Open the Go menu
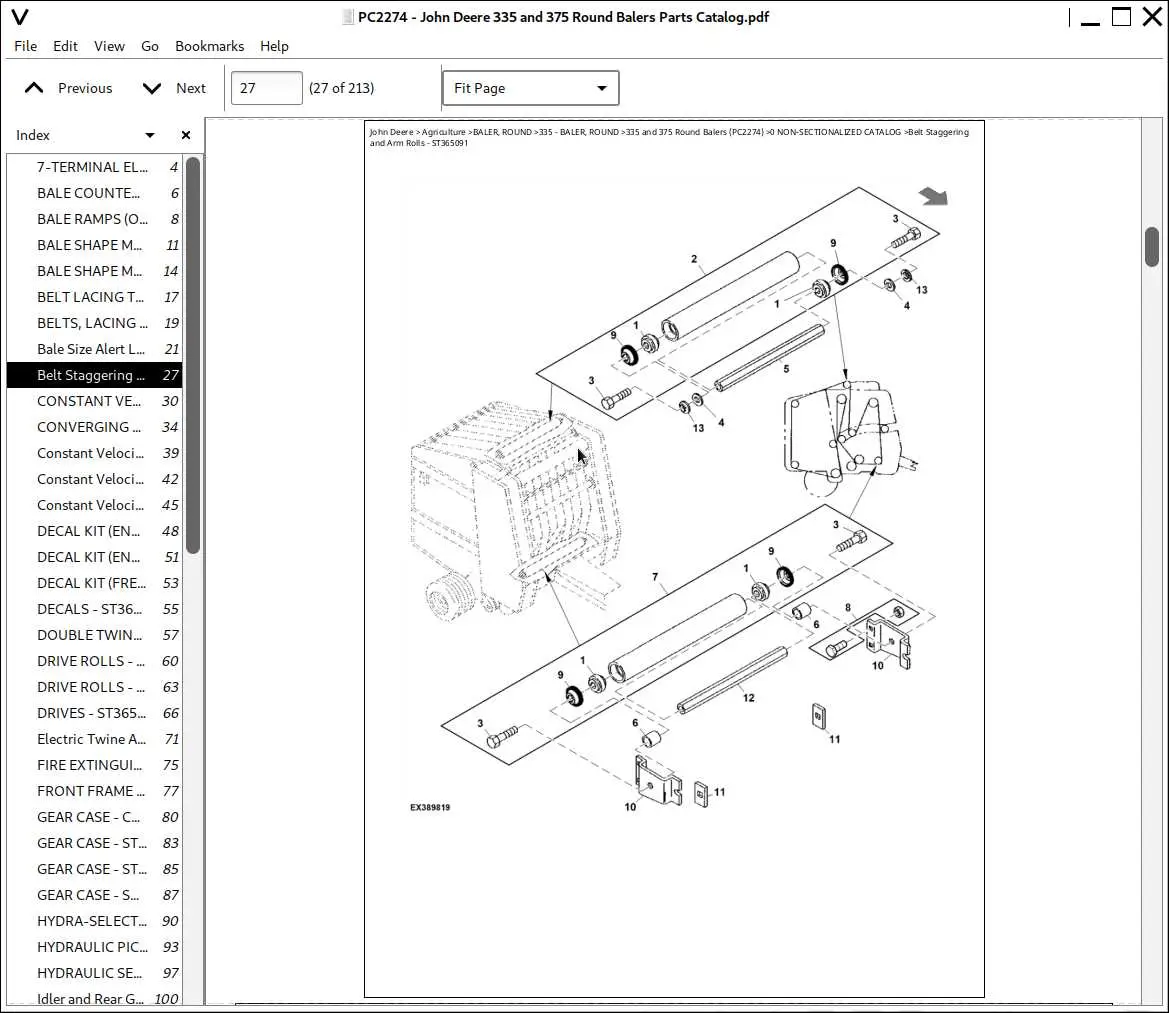1169x1013 pixels. (150, 46)
